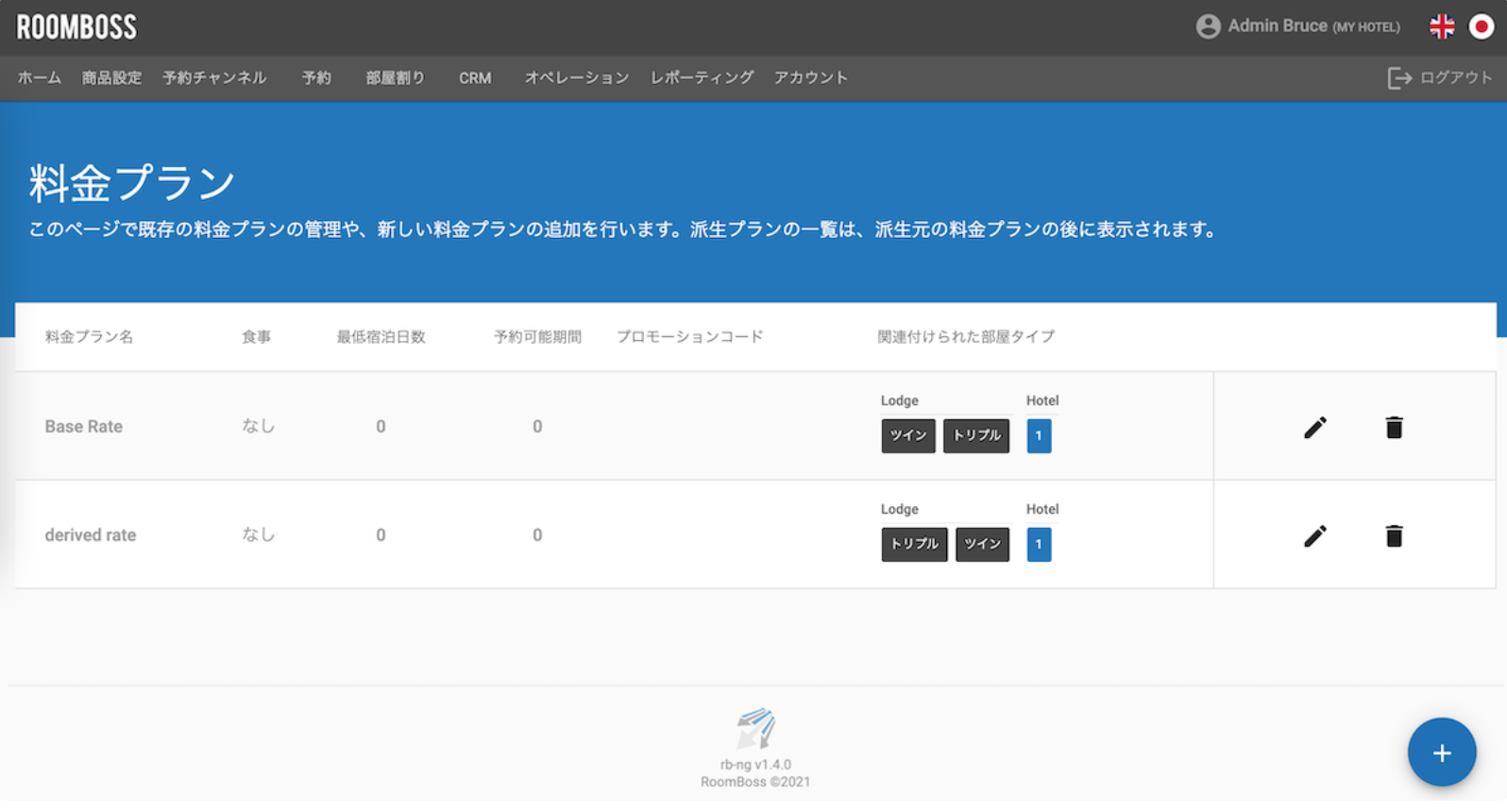Click the edit pencil for Base Rate
The height and width of the screenshot is (812, 1507).
tap(1314, 428)
